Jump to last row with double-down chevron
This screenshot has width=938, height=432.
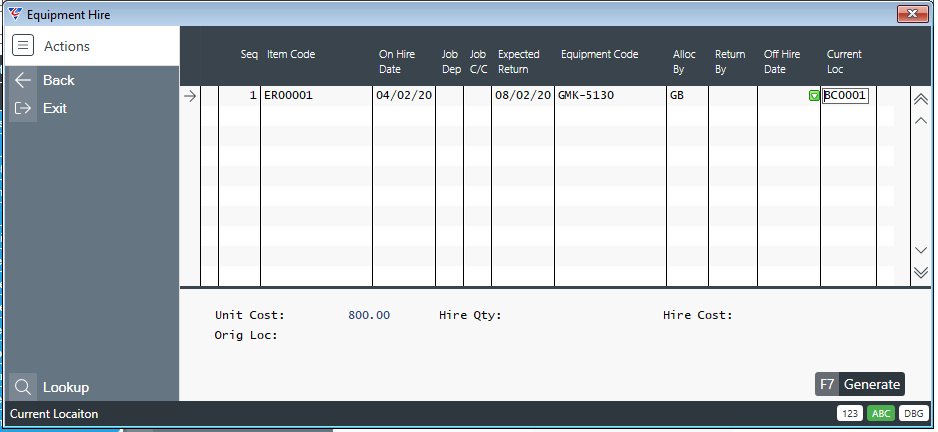pos(921,273)
